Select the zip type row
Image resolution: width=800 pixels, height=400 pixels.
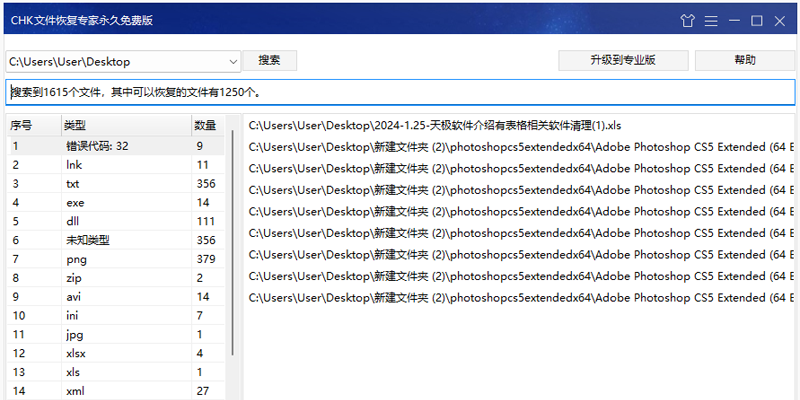pyautogui.click(x=116, y=278)
